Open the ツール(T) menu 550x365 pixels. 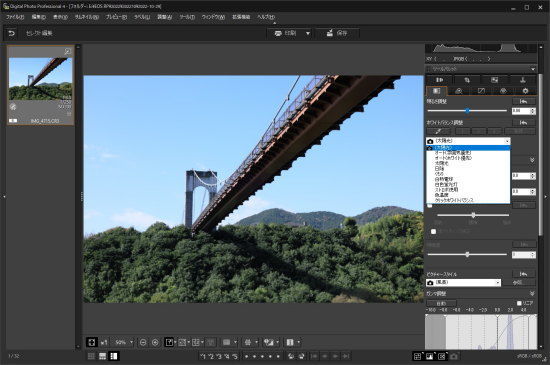[x=187, y=17]
